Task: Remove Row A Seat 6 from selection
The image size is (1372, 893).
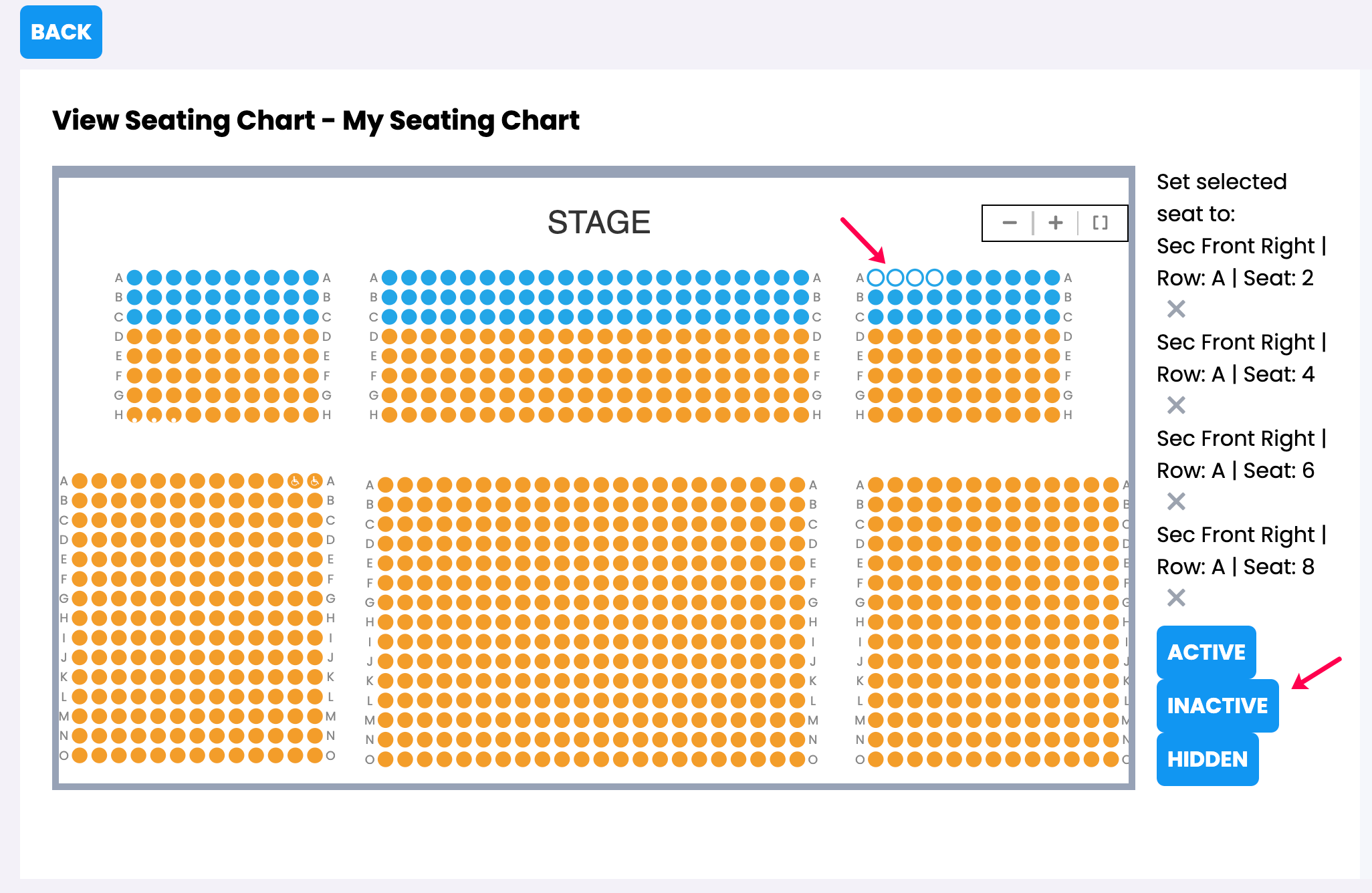Action: (1176, 501)
